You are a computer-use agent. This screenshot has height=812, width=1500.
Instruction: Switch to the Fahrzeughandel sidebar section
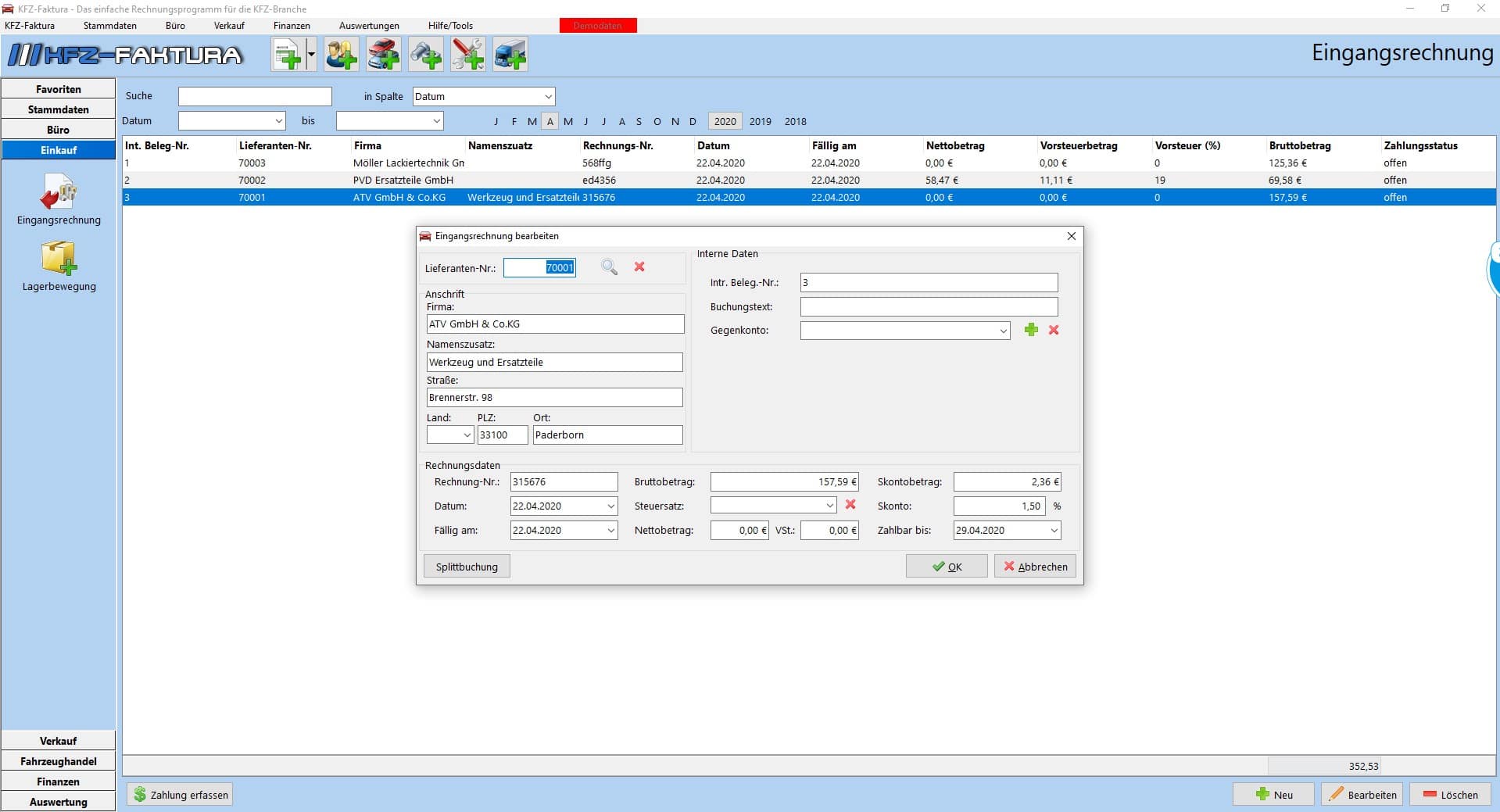(59, 761)
